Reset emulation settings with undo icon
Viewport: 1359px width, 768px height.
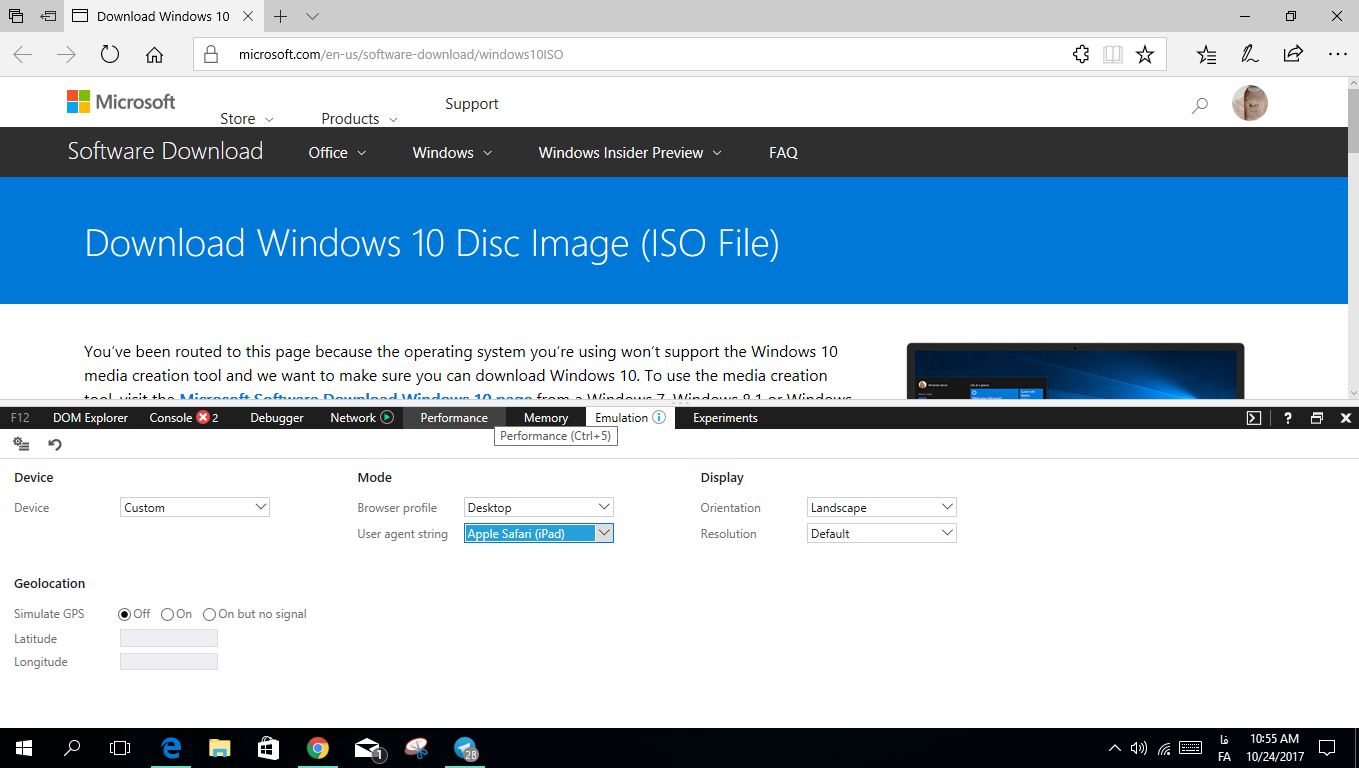[x=55, y=444]
